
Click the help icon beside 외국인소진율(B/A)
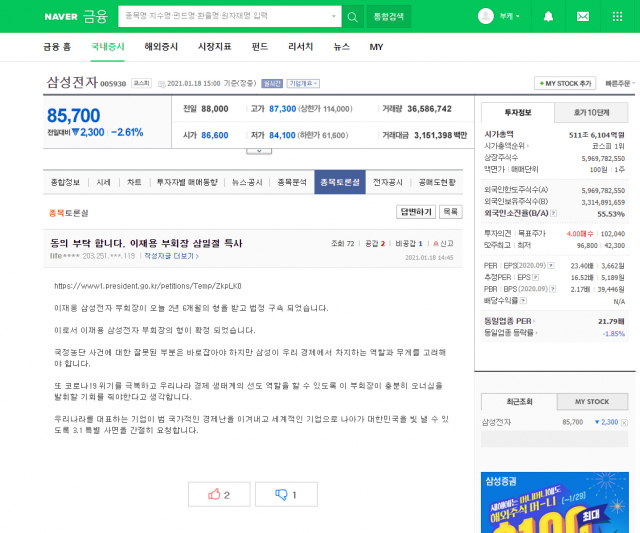tap(554, 213)
